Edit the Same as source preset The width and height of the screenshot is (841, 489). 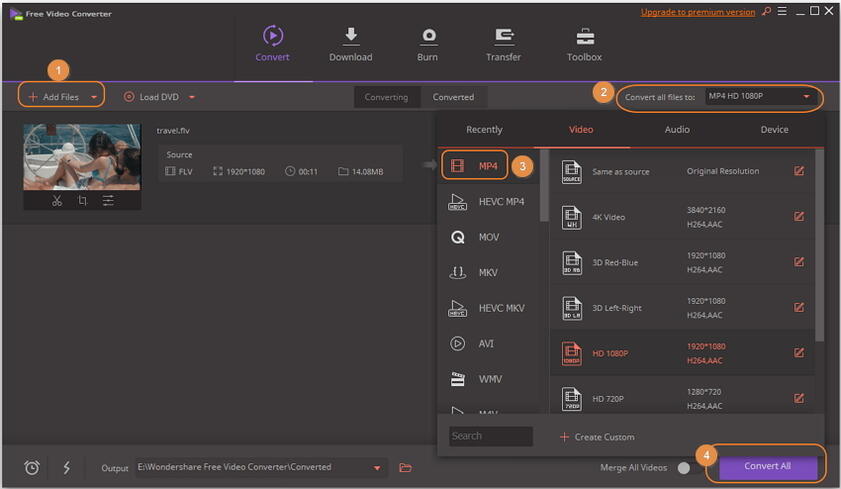tap(799, 171)
